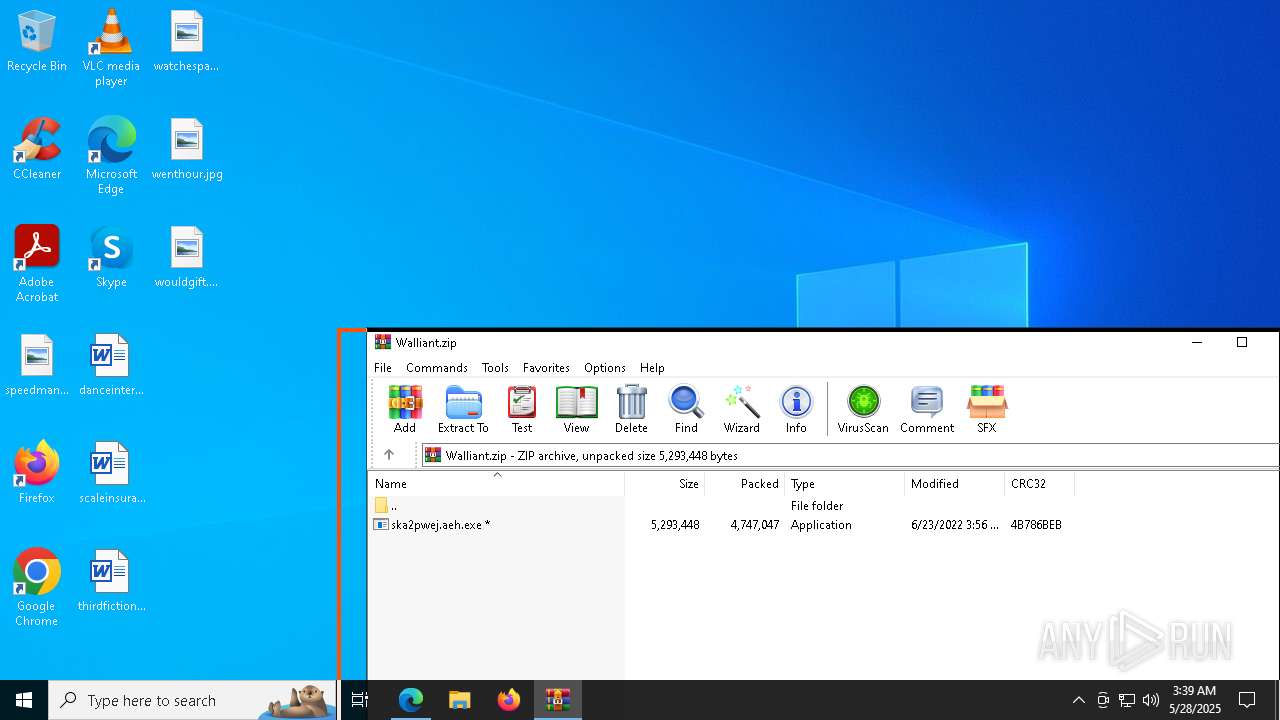Select Skype desktop shortcut
The height and width of the screenshot is (720, 1280).
pos(111,257)
